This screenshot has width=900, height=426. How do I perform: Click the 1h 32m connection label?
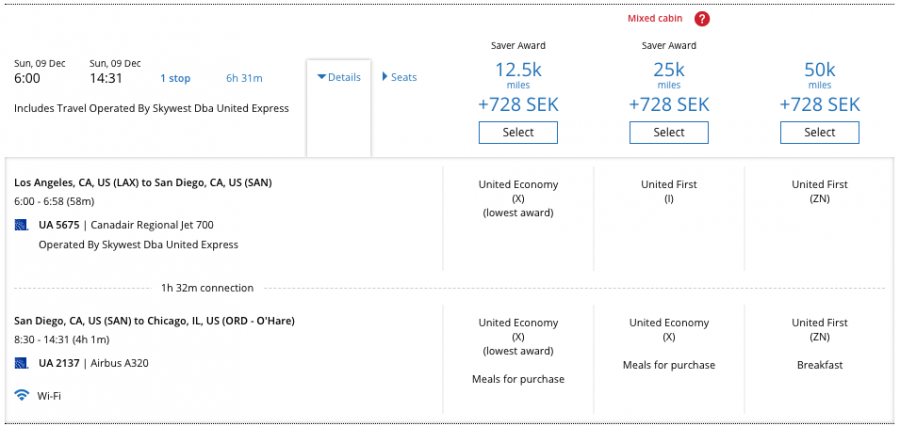pyautogui.click(x=207, y=288)
